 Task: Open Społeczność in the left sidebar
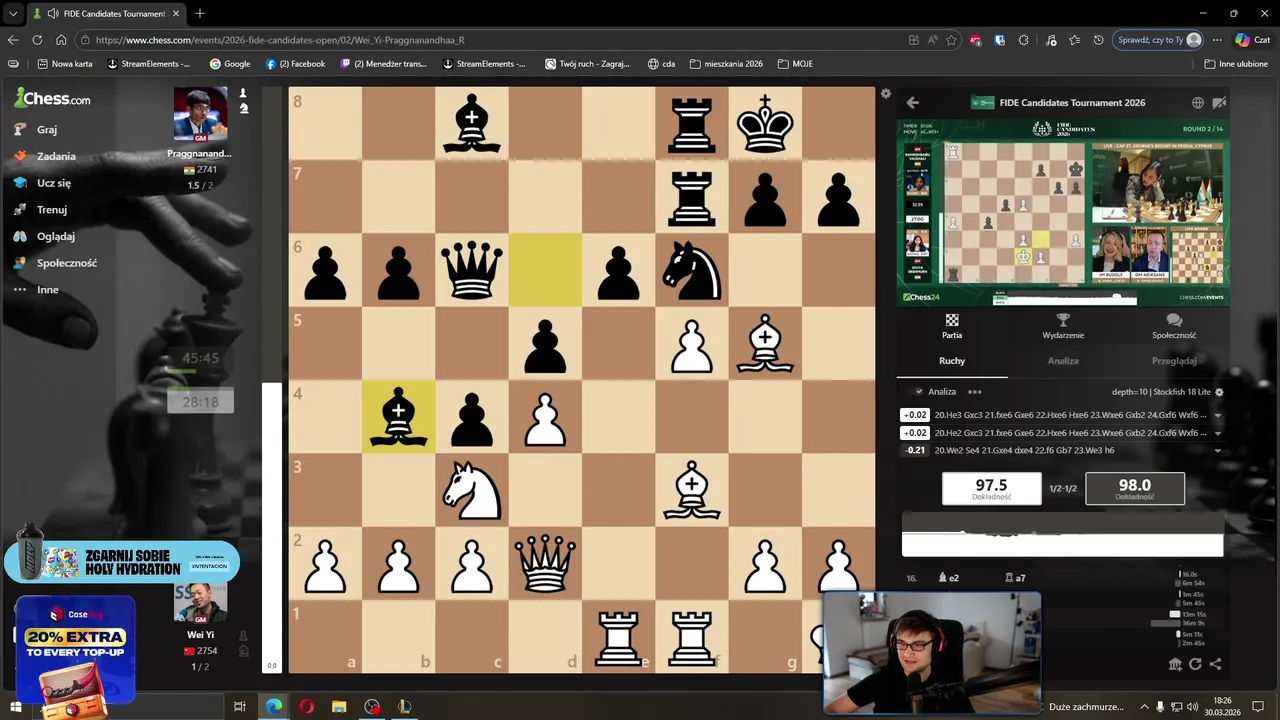point(56,263)
